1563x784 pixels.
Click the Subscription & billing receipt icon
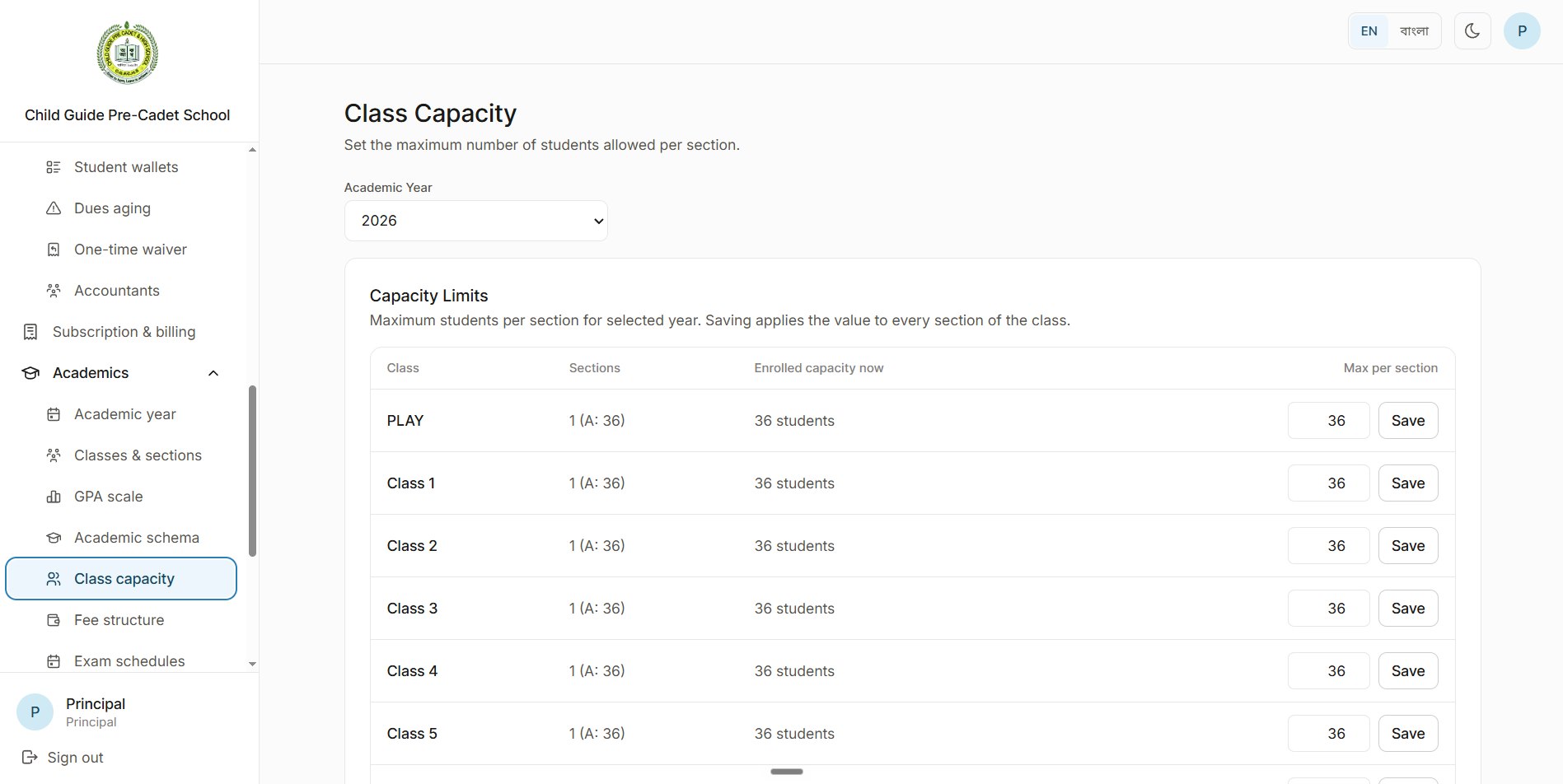[30, 332]
